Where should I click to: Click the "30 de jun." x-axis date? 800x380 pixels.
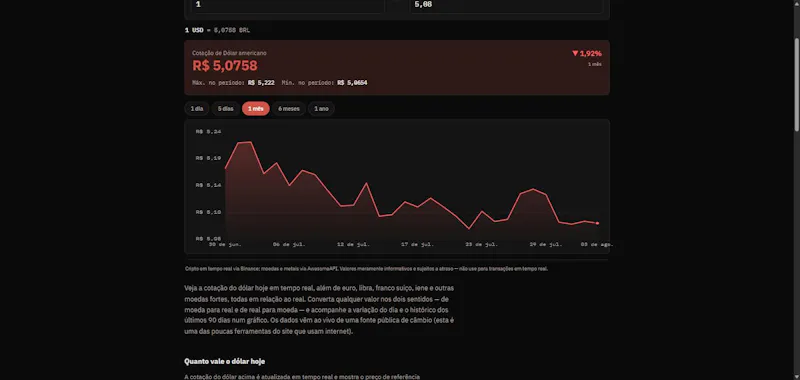pos(225,245)
